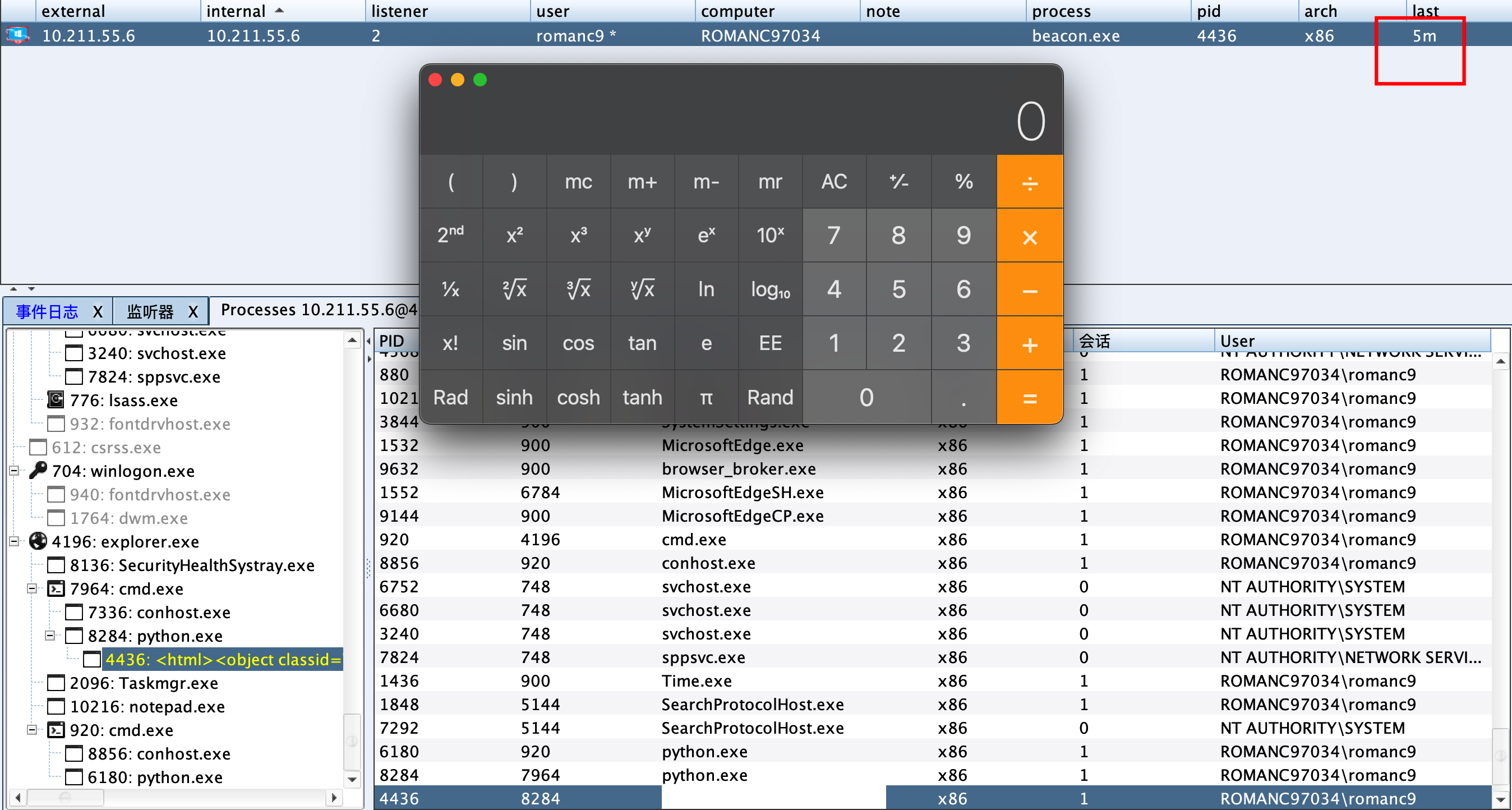
Task: Click the mc memory clear button
Action: click(x=578, y=182)
